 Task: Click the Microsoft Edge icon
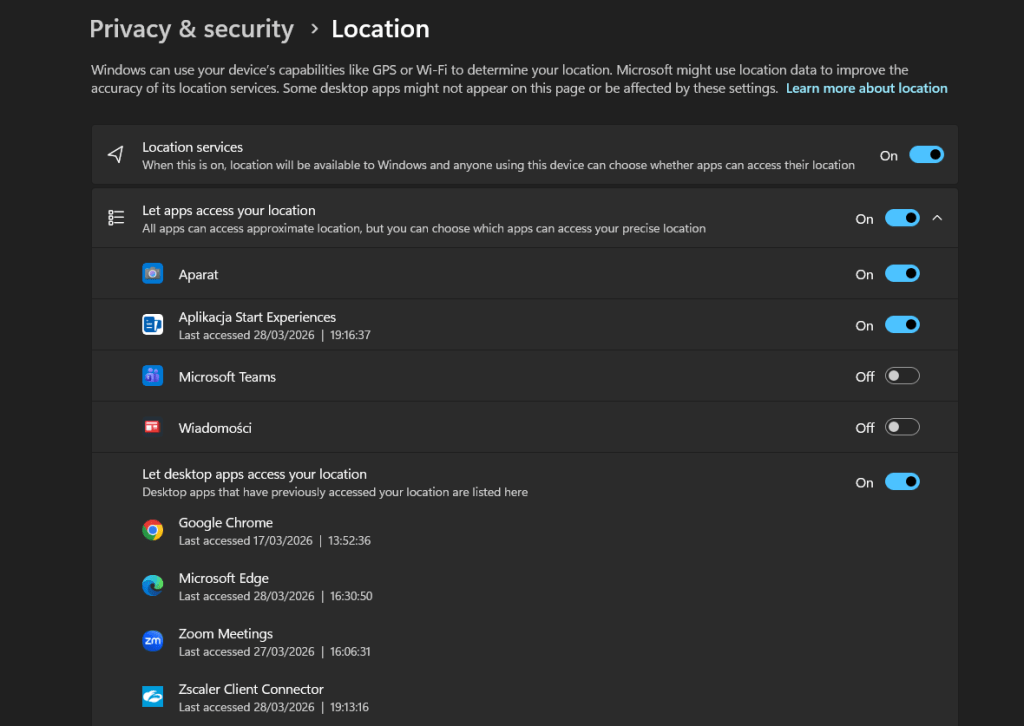point(152,586)
